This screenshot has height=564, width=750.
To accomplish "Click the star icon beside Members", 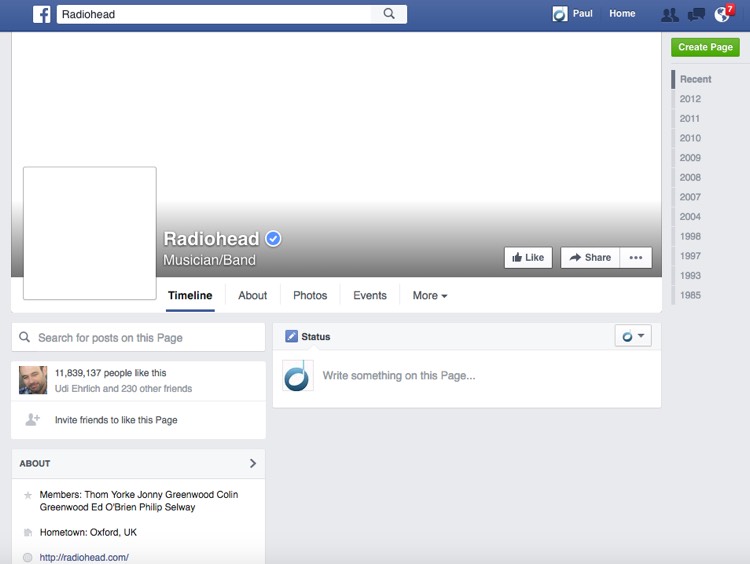I will pos(28,495).
